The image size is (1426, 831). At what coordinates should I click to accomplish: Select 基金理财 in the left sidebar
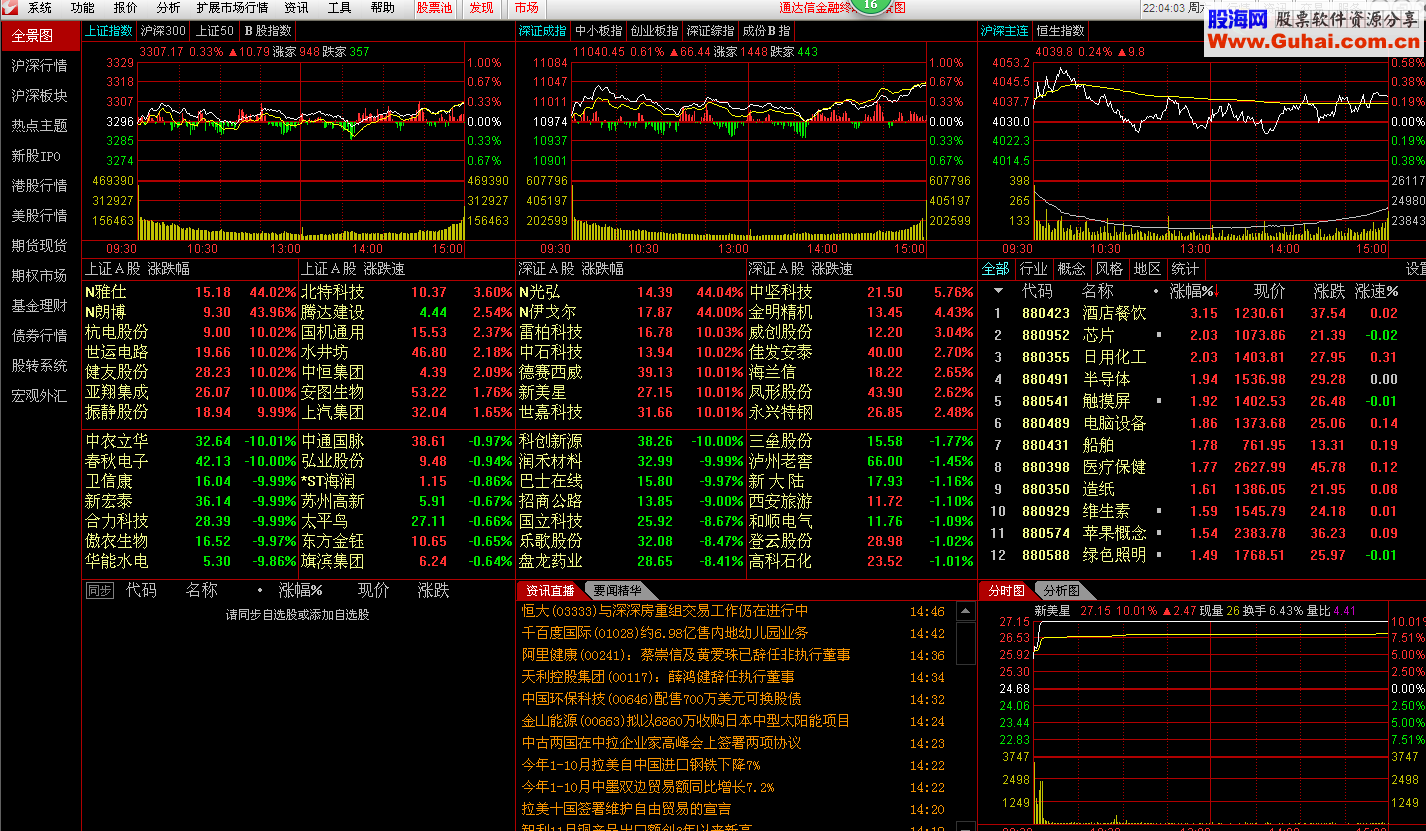[x=40, y=306]
